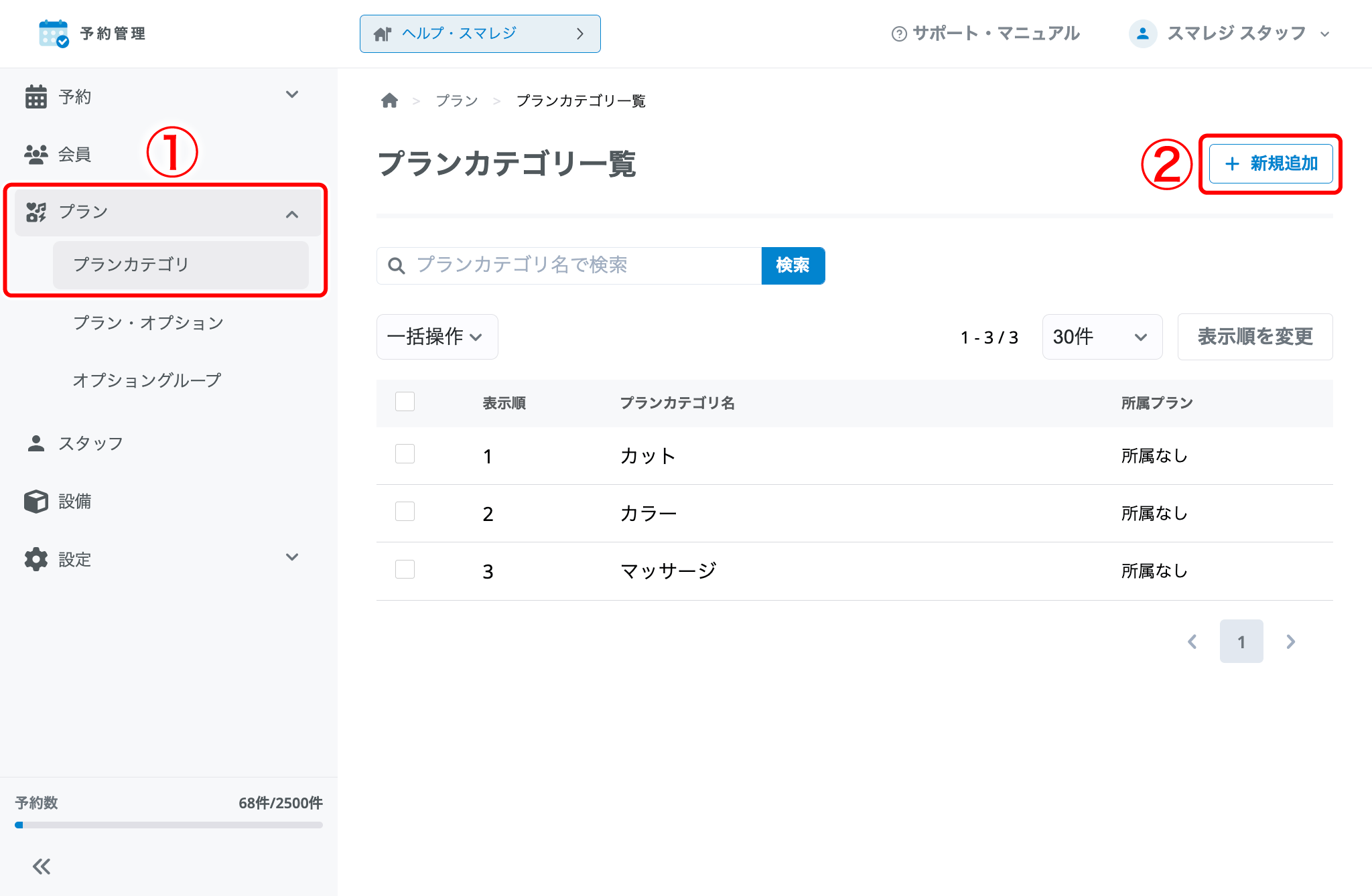This screenshot has height=896, width=1372.
Task: Click the home icon in breadcrumb
Action: tap(389, 100)
